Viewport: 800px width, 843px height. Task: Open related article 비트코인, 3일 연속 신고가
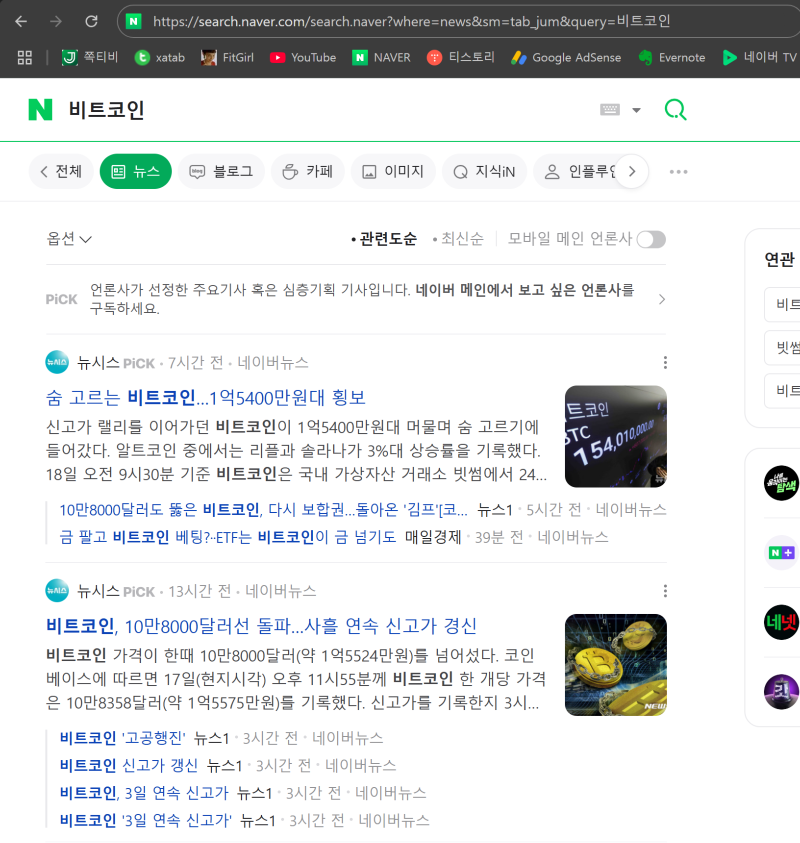click(144, 793)
